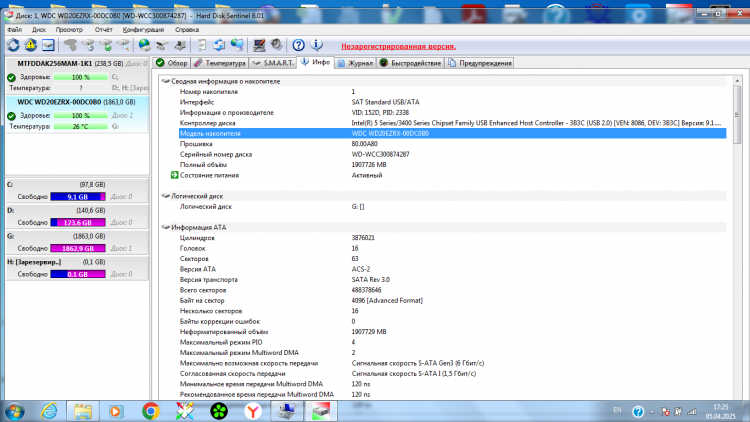Open Windows Explorer folder taskbar icon

(x=83, y=411)
